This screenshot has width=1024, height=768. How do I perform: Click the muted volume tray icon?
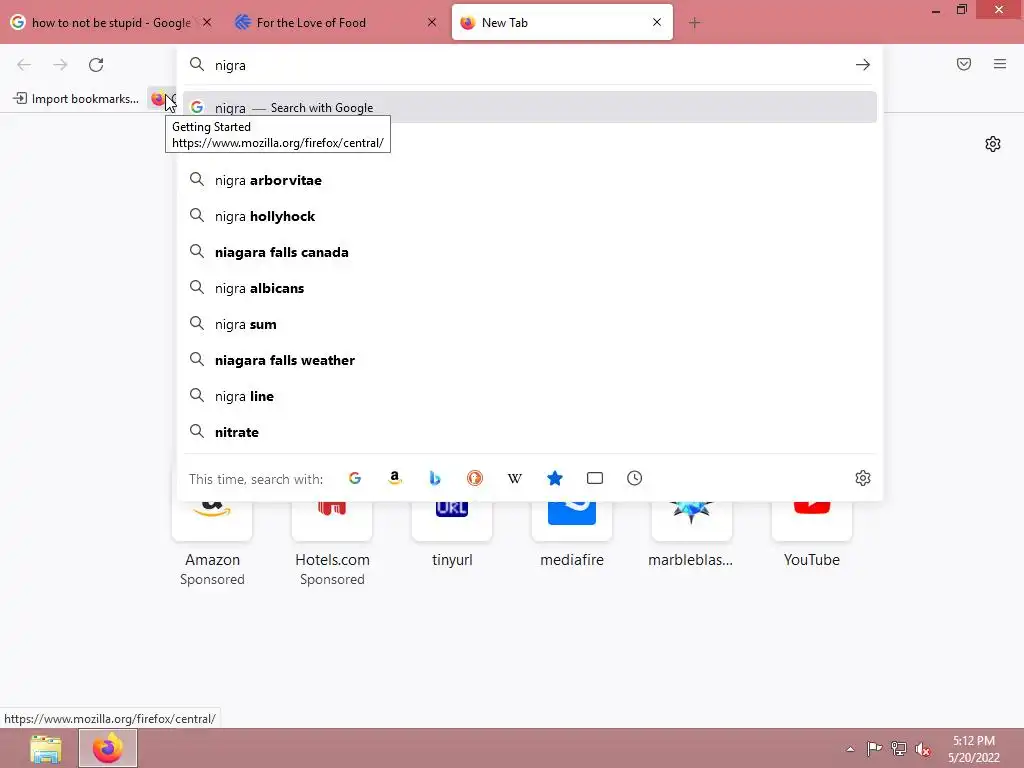coord(923,749)
